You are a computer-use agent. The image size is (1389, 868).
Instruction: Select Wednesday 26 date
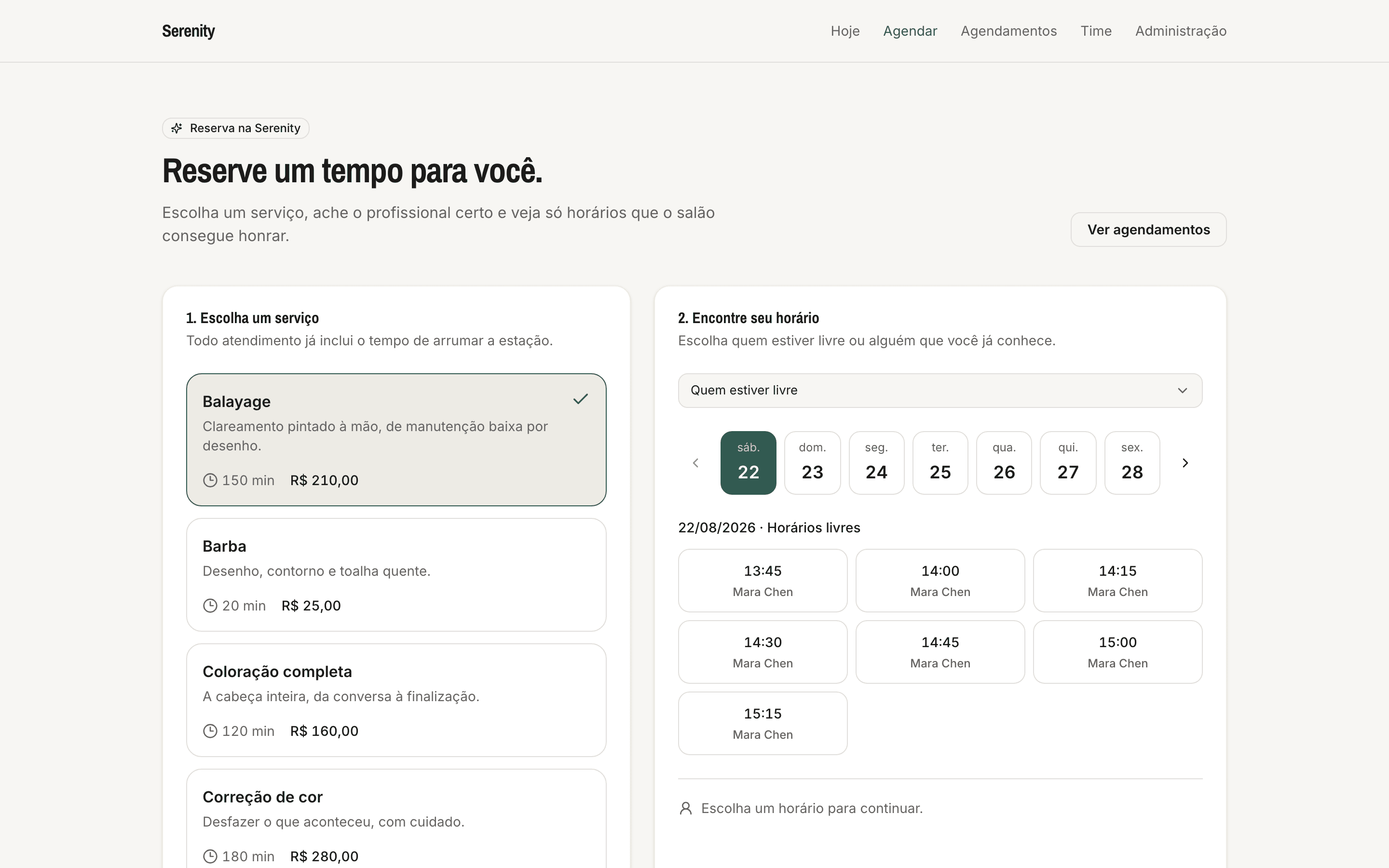pos(1004,463)
